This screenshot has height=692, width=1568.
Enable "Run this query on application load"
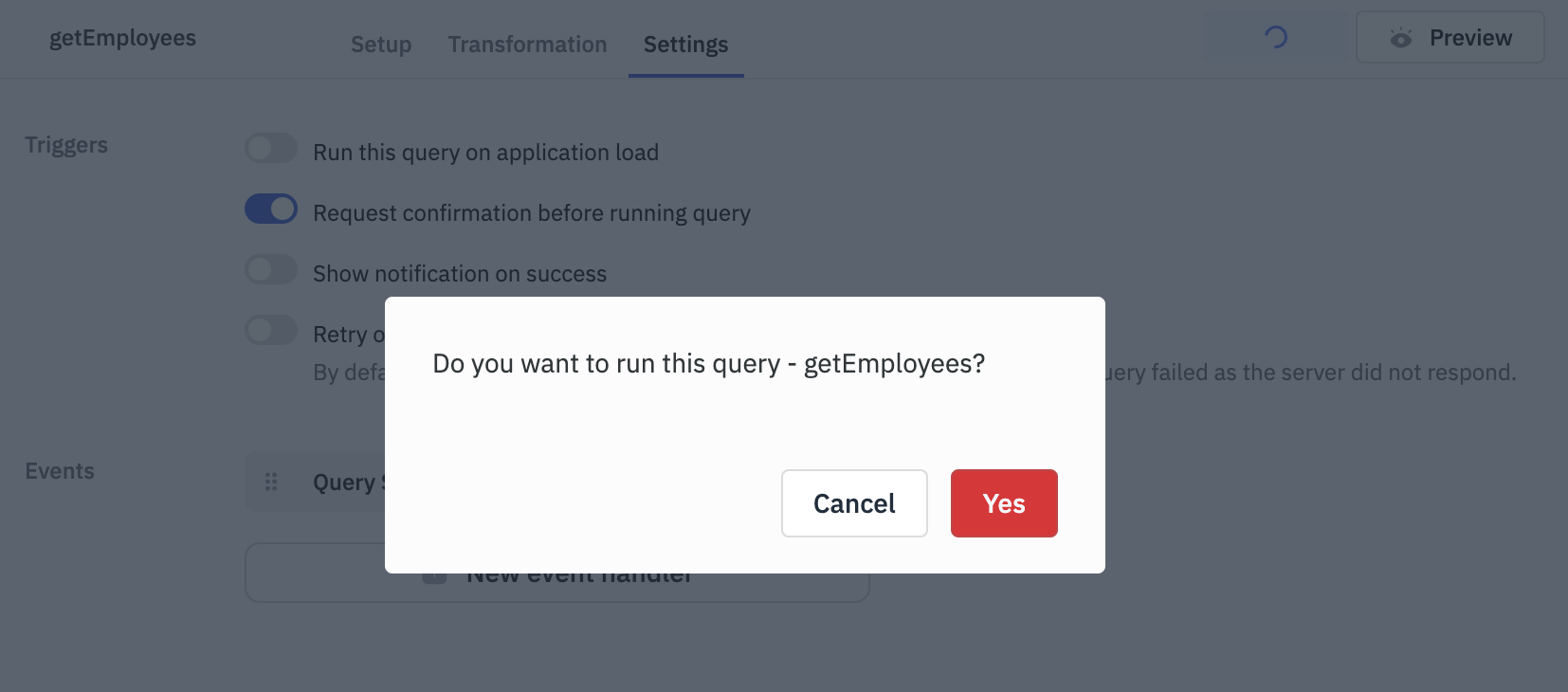(x=271, y=148)
